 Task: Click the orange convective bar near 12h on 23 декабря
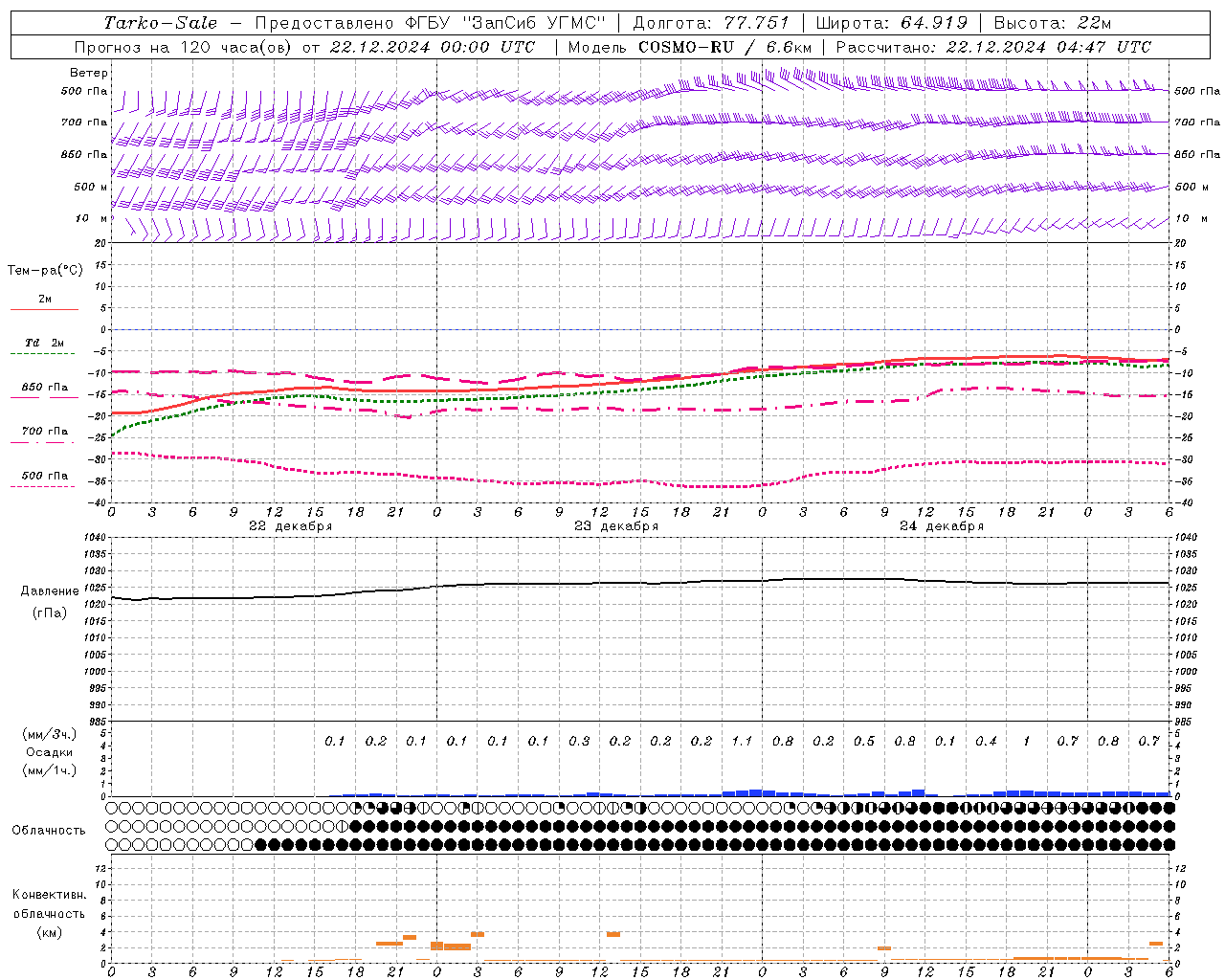[x=613, y=934]
